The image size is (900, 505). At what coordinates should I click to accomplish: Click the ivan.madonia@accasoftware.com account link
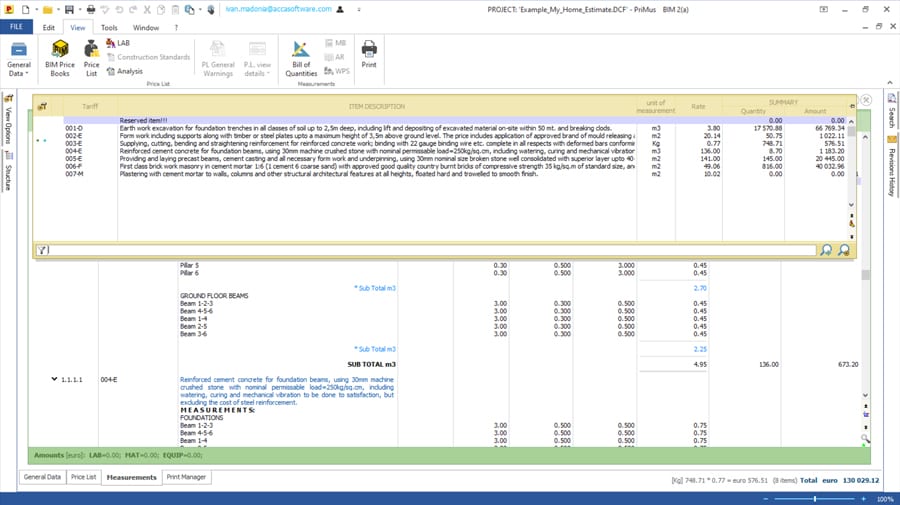278,9
